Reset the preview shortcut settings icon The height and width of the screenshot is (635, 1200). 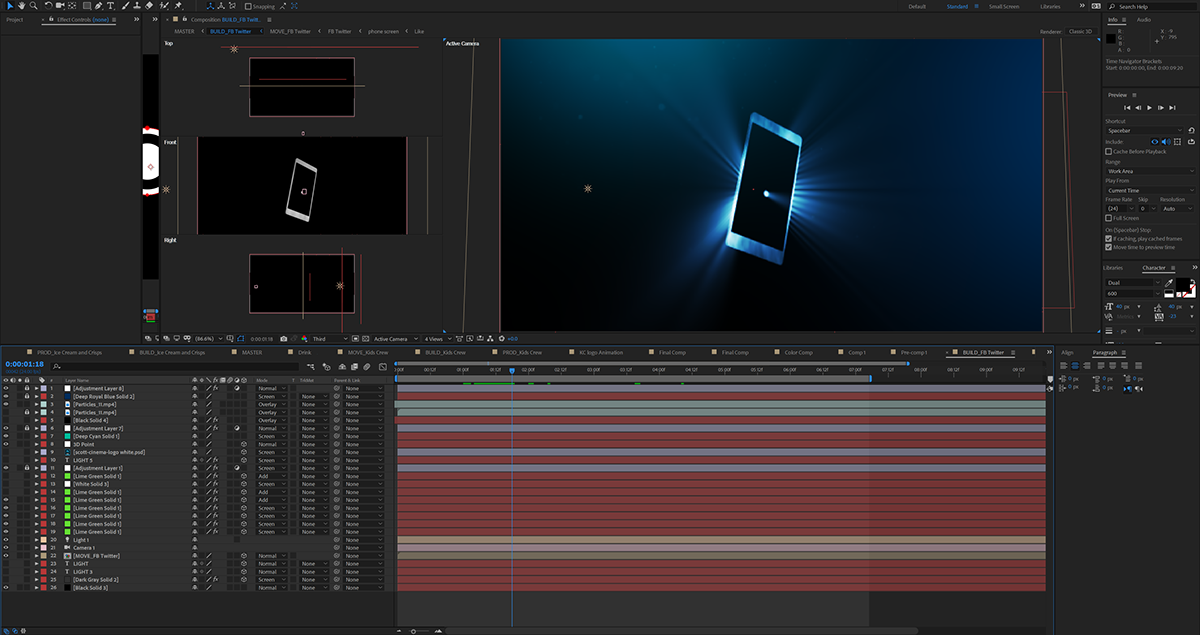pos(1191,130)
